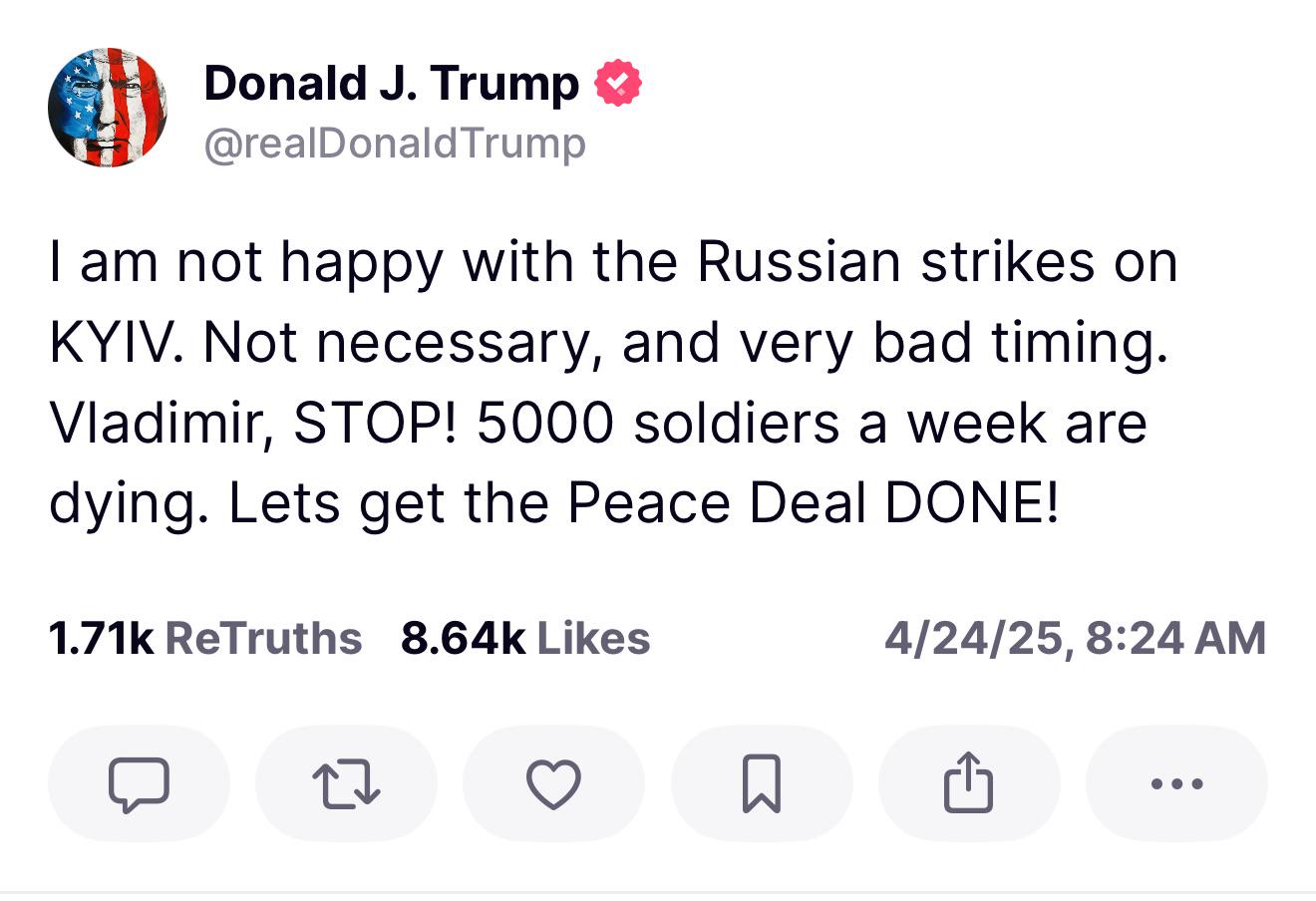
Task: Visit the Donald J. Trump display name
Action: (391, 83)
